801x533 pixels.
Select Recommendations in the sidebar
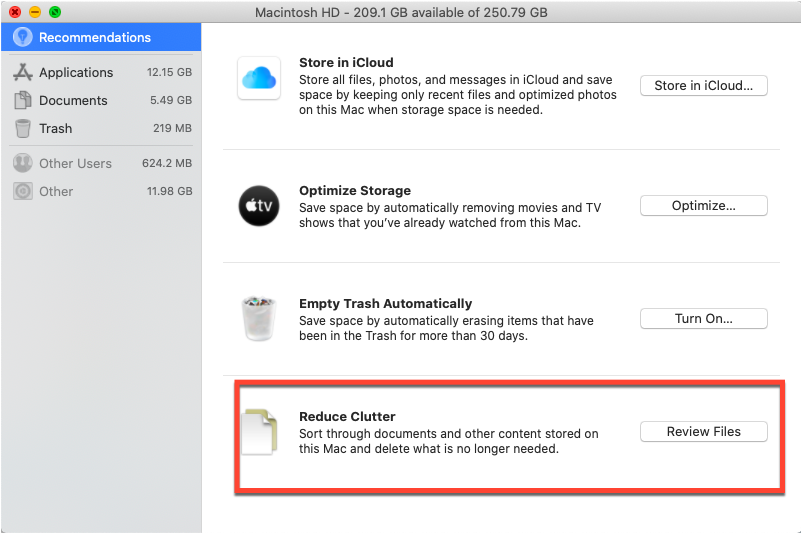[x=101, y=37]
